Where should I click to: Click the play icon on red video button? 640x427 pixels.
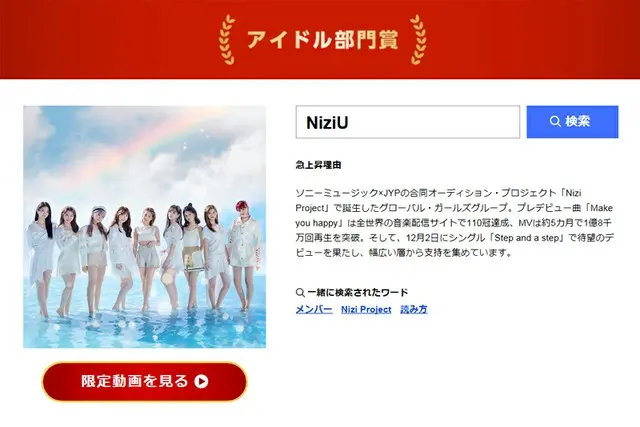[201, 381]
